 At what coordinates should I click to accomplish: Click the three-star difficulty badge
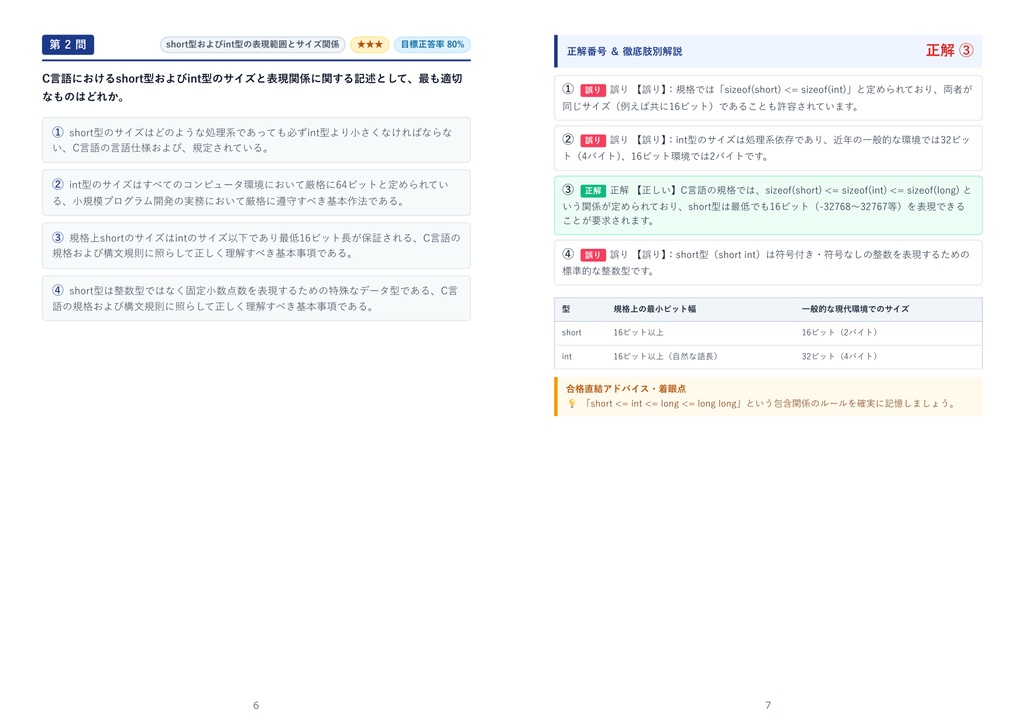[x=370, y=44]
